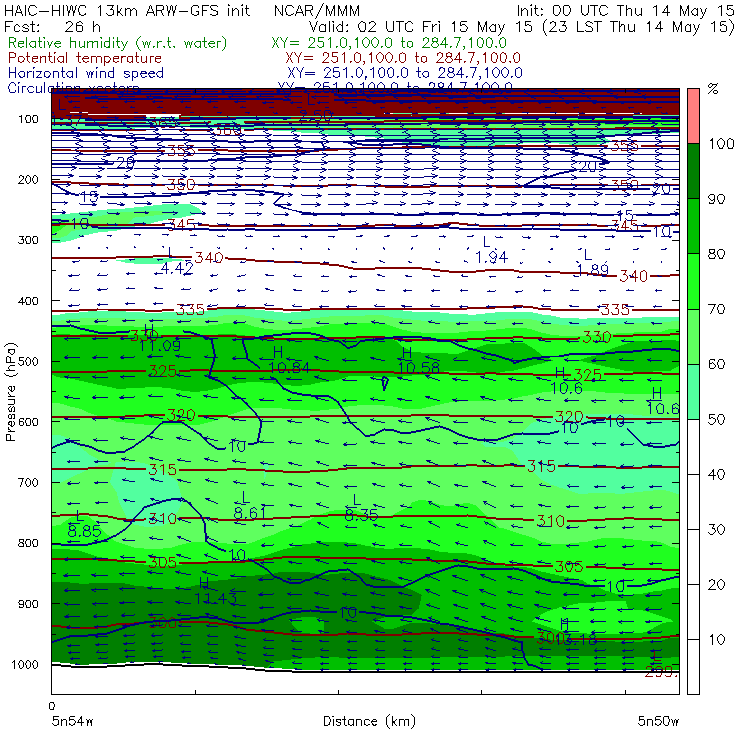Image resolution: width=740 pixels, height=740 pixels.
Task: Click the 'L 1.94' wind minimum label
Action: click(x=491, y=250)
